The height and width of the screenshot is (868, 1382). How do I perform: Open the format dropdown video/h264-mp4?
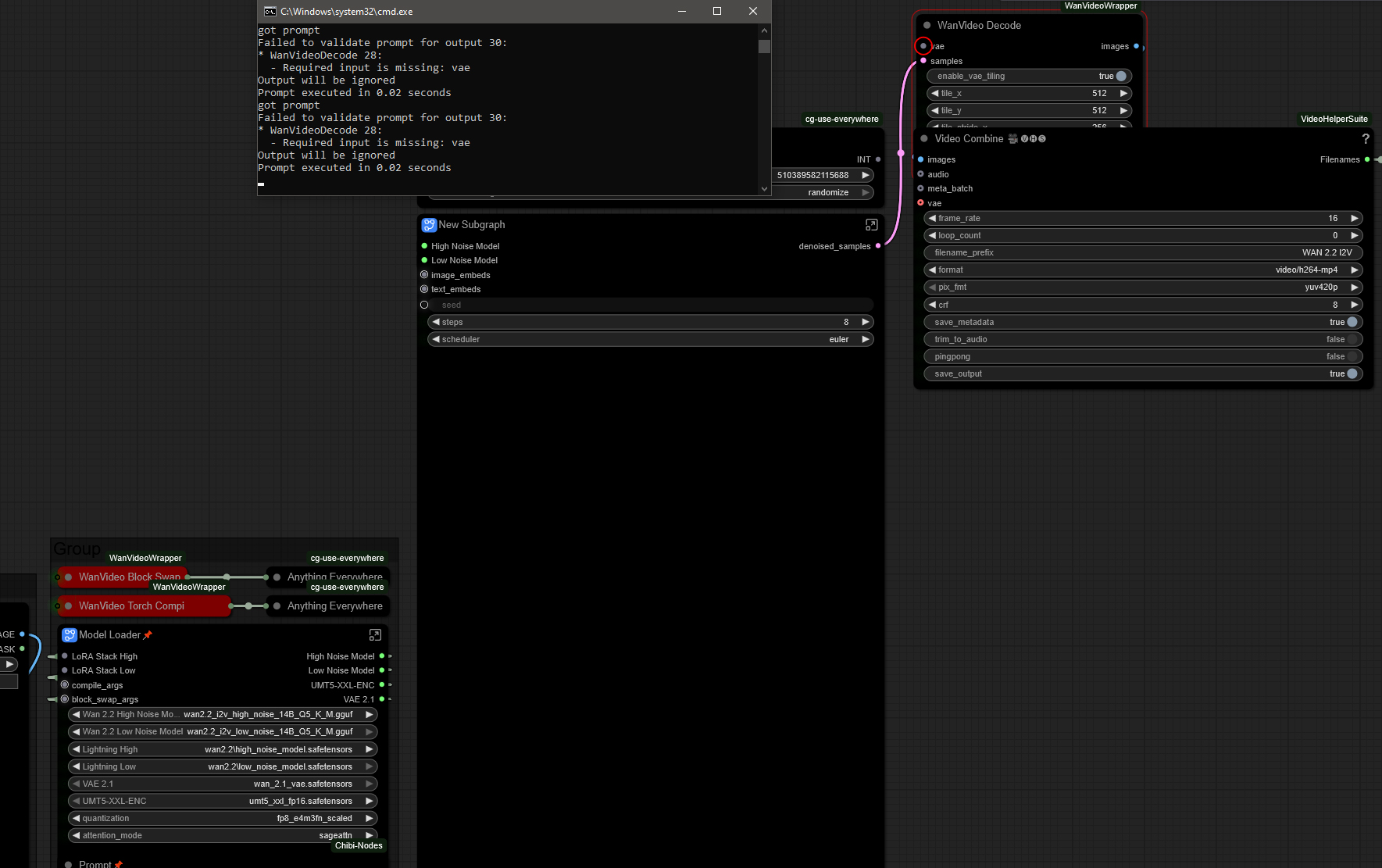pyautogui.click(x=1144, y=270)
